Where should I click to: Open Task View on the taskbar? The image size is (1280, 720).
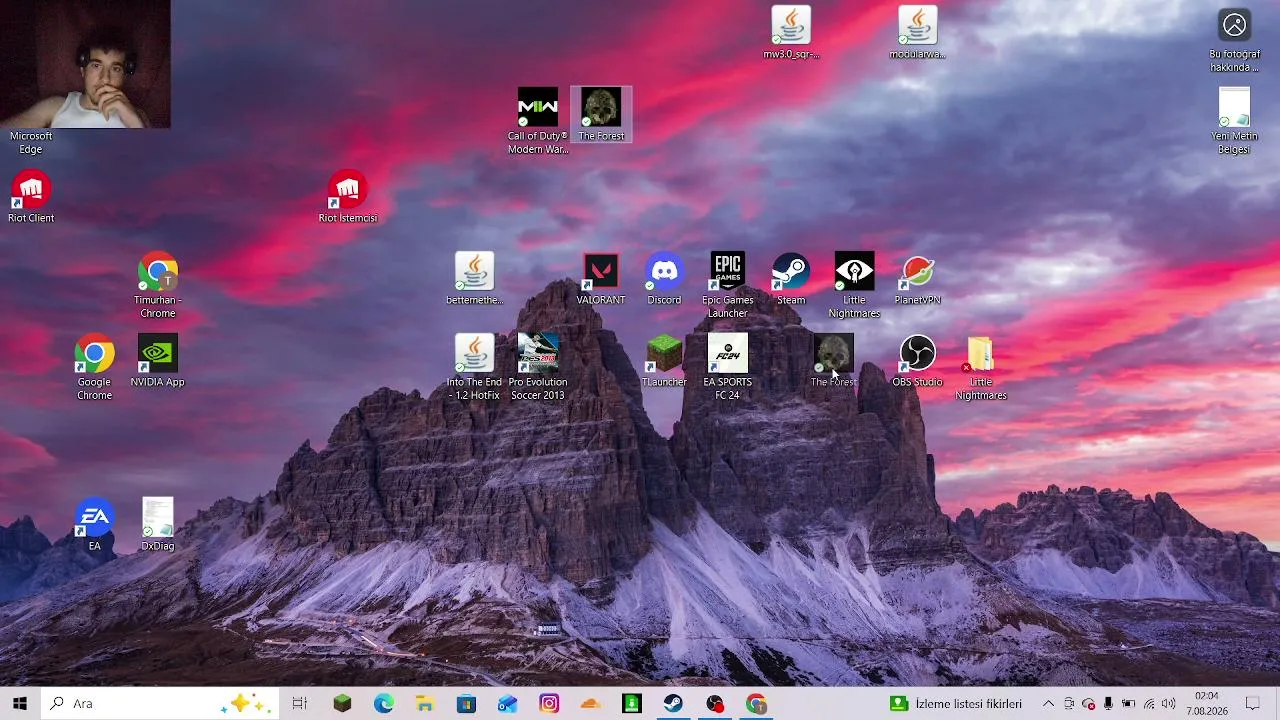coord(299,704)
